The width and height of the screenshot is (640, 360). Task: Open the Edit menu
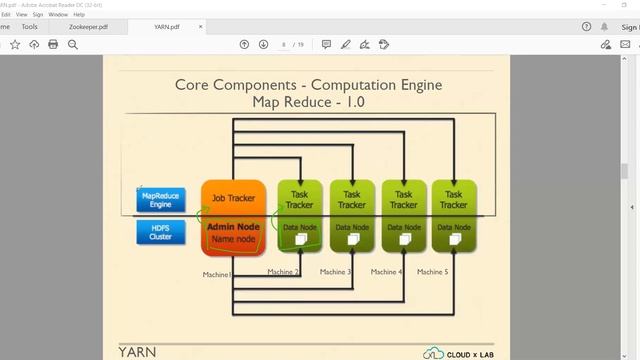point(6,14)
